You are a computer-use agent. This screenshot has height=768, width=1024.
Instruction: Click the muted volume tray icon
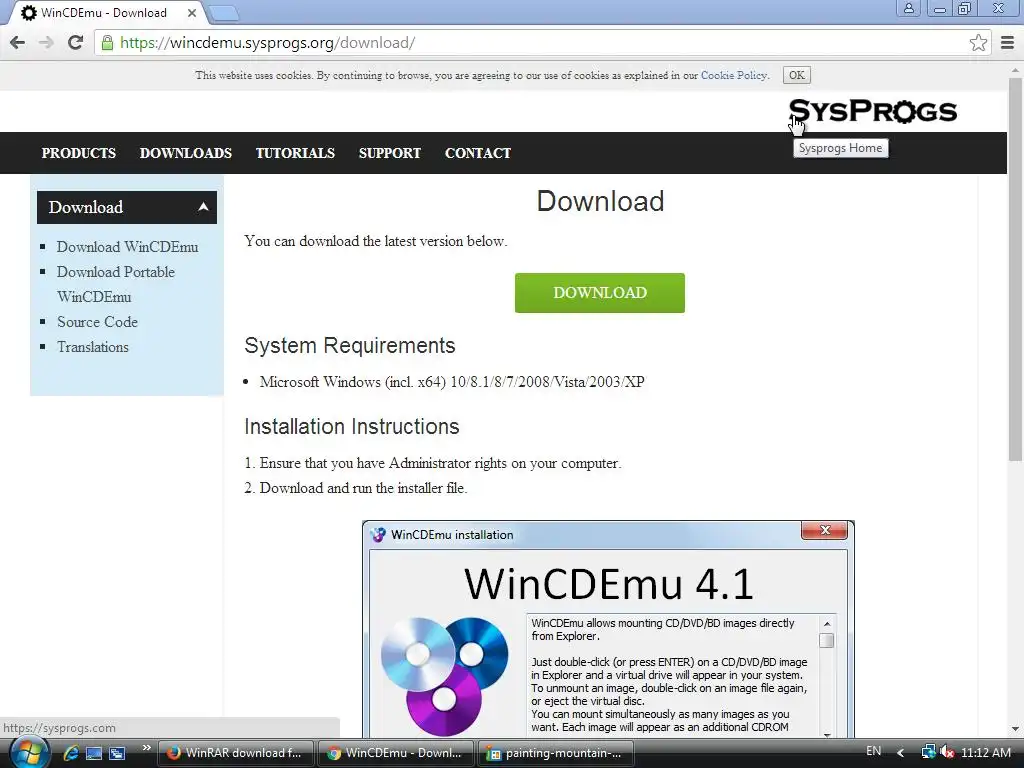[946, 753]
